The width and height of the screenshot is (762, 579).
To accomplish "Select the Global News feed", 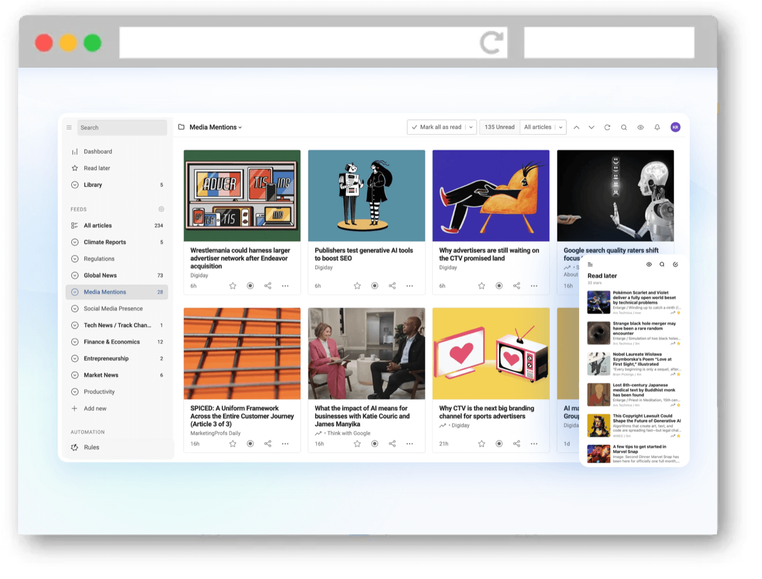I will coord(100,275).
